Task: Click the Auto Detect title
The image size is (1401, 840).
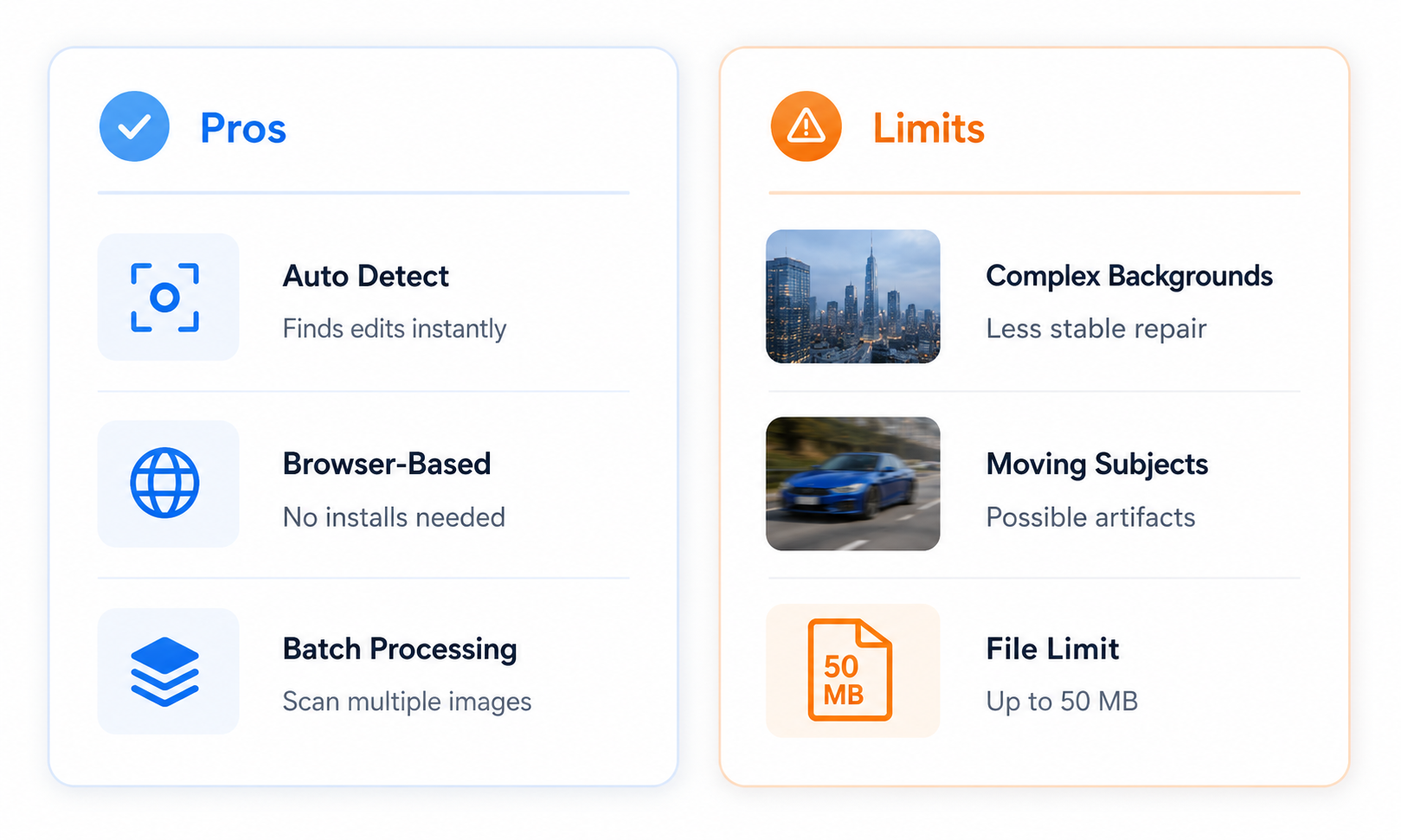Action: (365, 276)
